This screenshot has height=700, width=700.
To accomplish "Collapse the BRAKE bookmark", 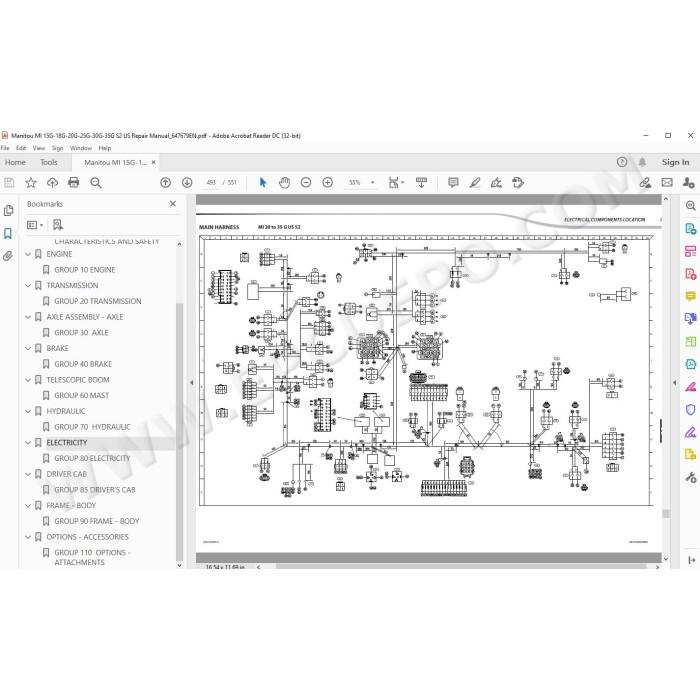I will click(x=28, y=349).
